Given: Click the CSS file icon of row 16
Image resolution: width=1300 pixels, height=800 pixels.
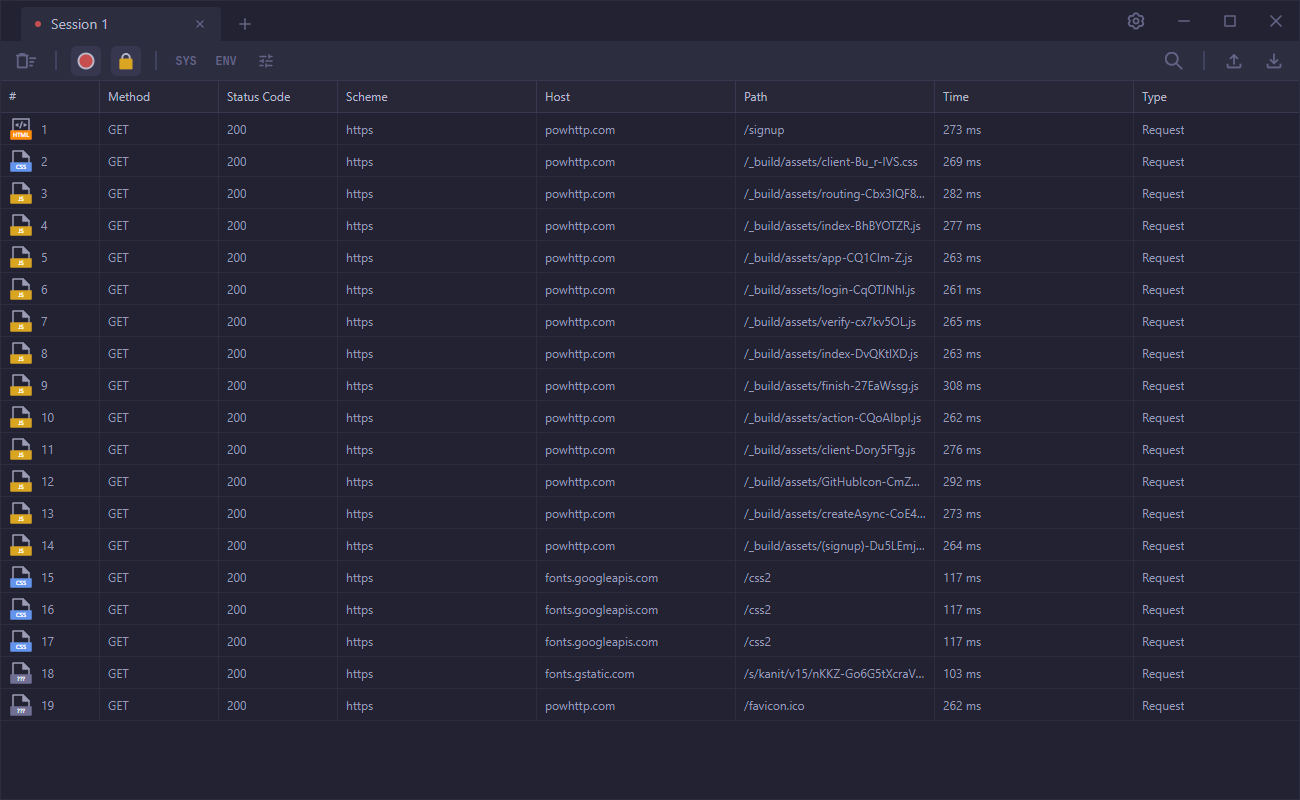Looking at the screenshot, I should click(21, 609).
